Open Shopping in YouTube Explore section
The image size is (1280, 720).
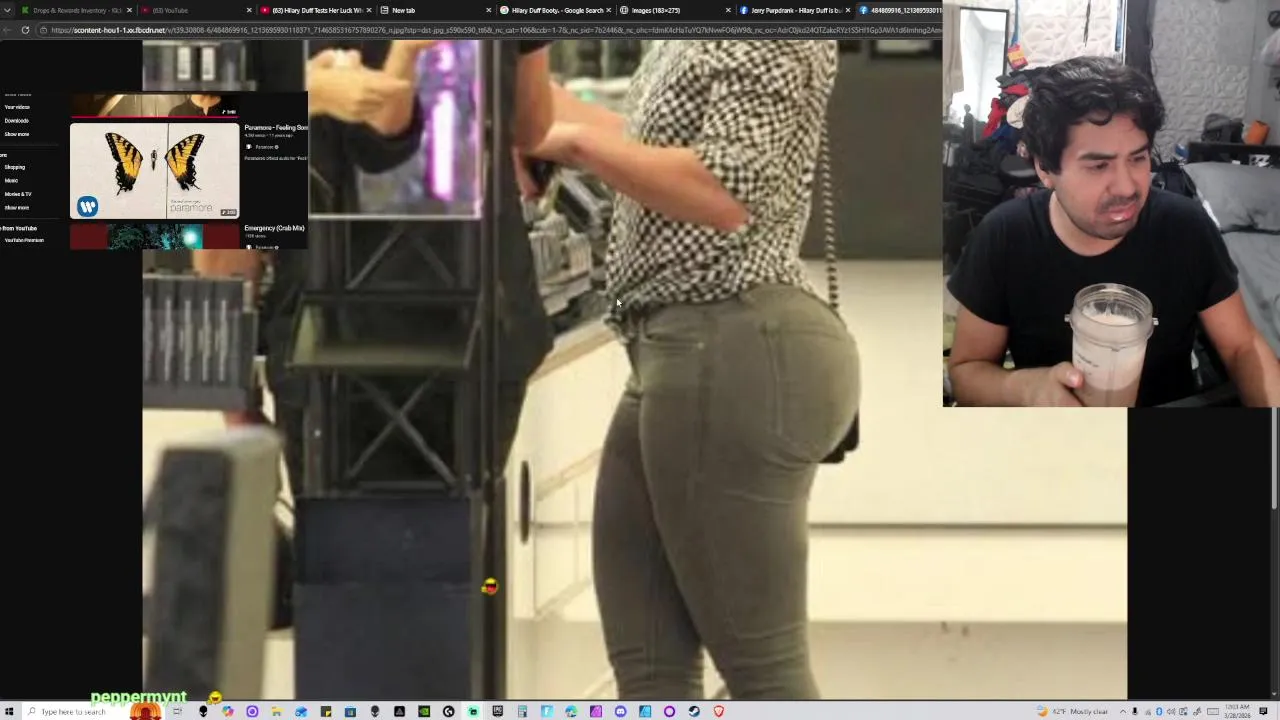(x=15, y=167)
